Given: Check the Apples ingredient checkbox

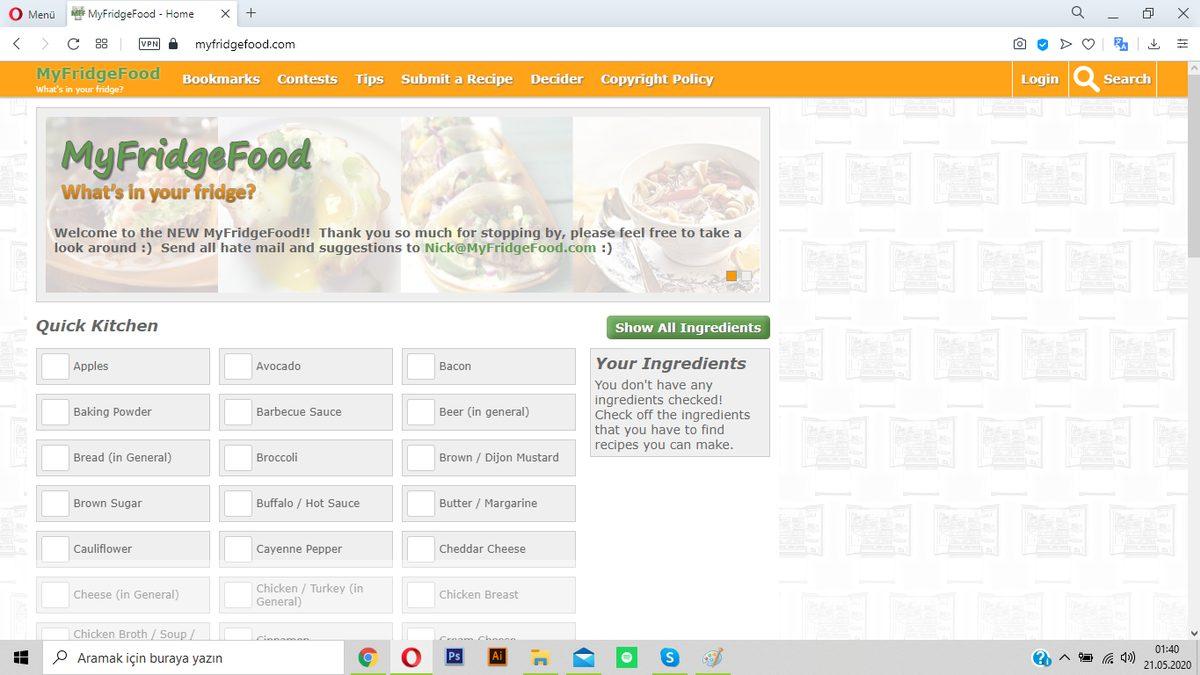Looking at the screenshot, I should 55,366.
